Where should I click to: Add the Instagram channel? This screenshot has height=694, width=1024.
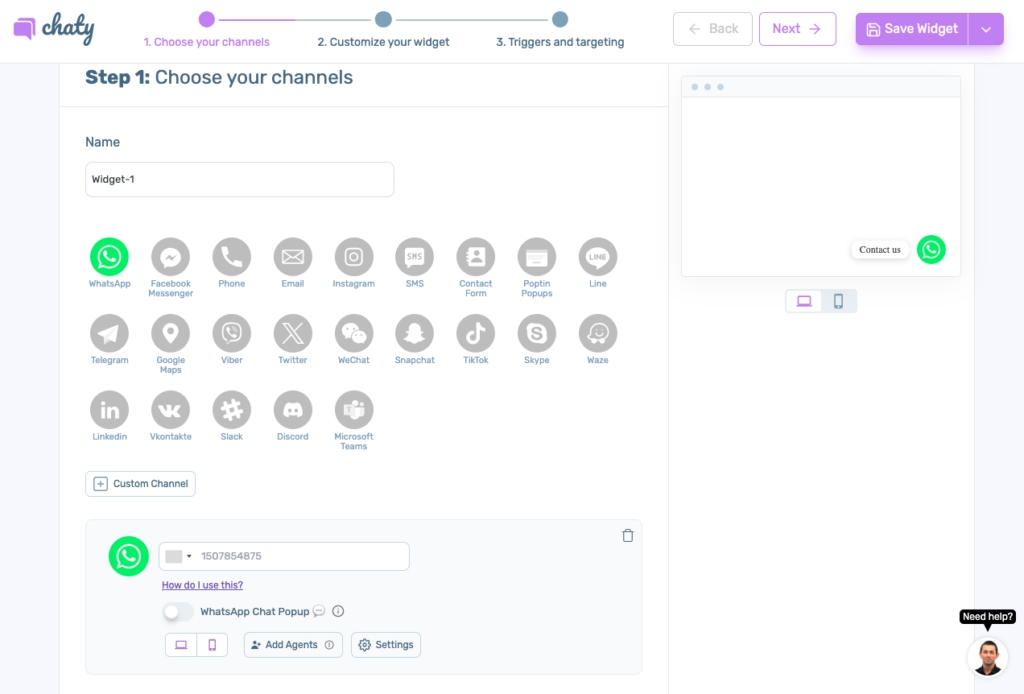354,257
